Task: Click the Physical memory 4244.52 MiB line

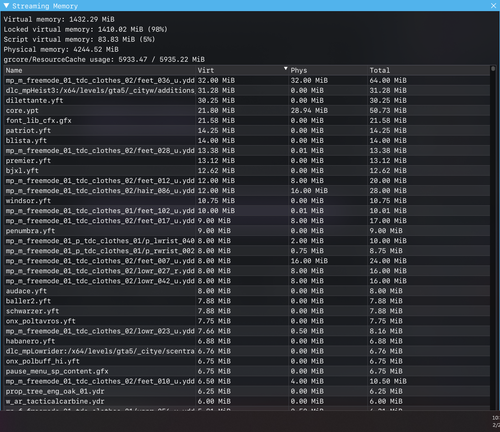Action: (x=61, y=49)
